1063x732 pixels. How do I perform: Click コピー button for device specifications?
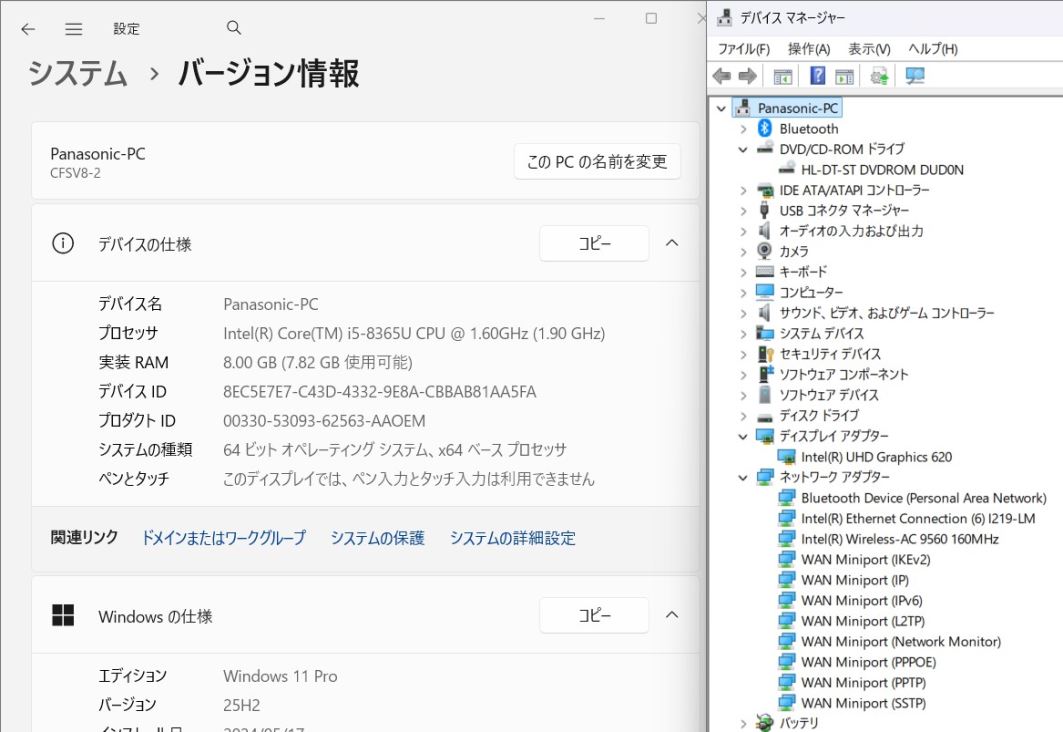click(594, 243)
